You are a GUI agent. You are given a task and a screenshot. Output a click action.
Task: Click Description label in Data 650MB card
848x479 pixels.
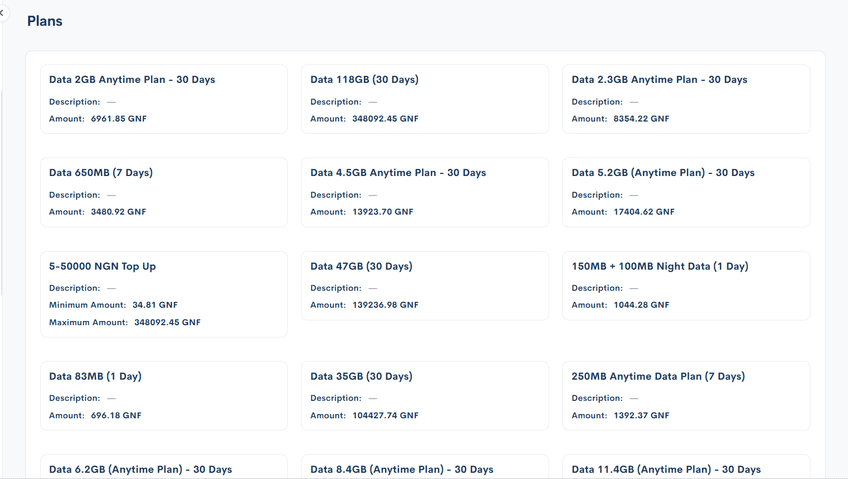click(75, 195)
